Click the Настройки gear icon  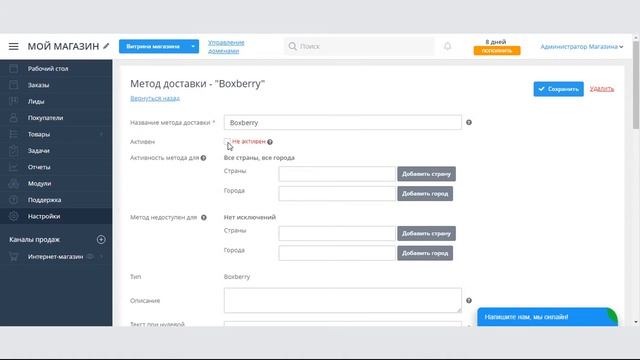point(13,216)
